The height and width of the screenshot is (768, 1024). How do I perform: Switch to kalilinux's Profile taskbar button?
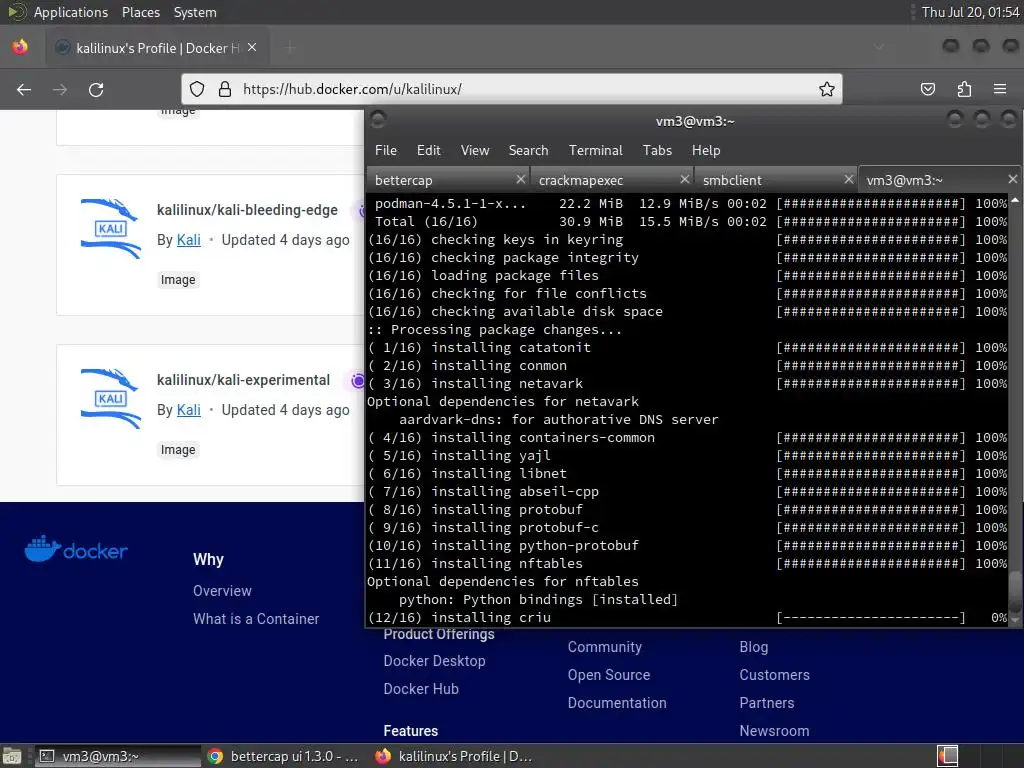(x=454, y=756)
